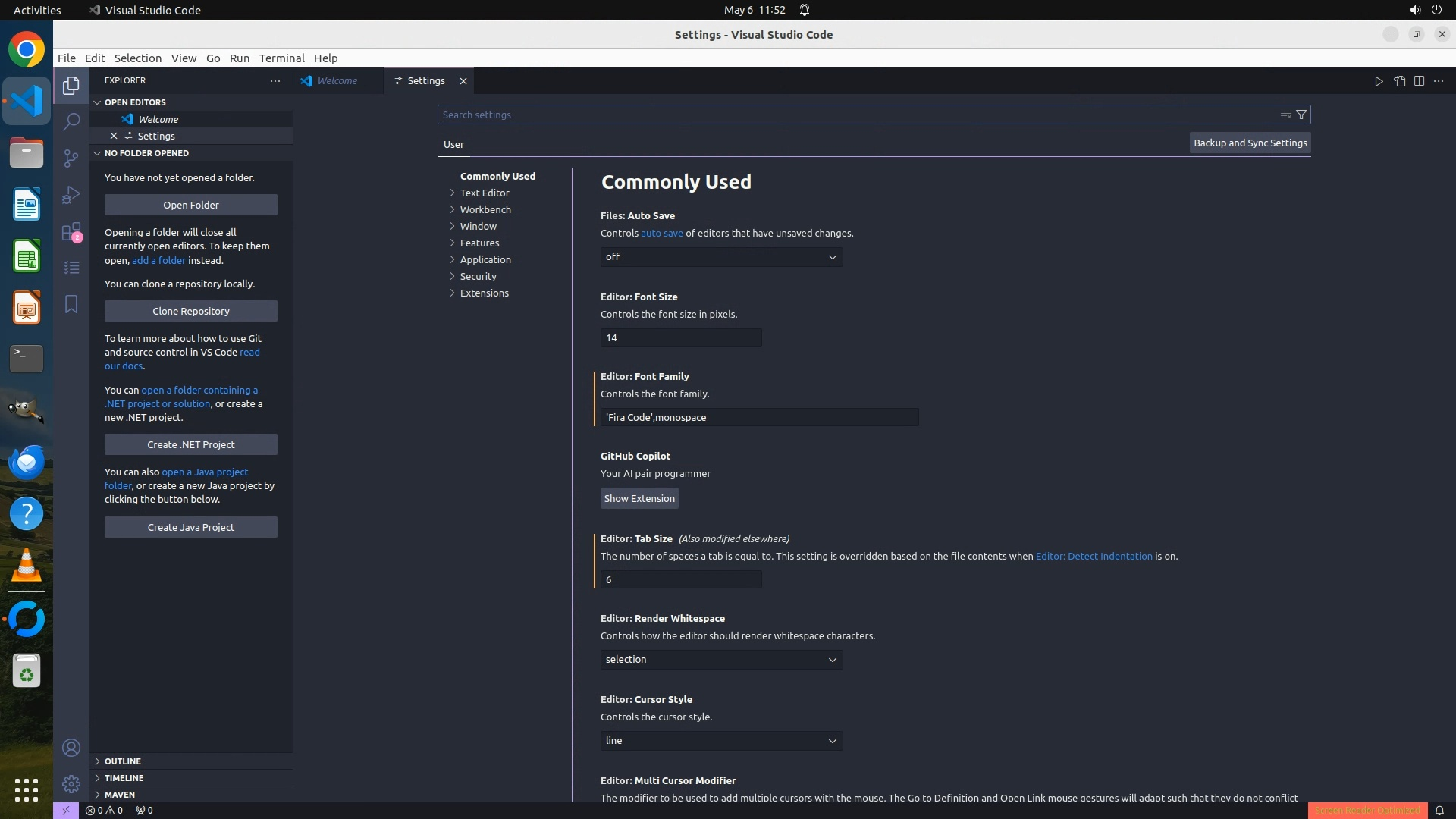Open the Extensions view icon

pyautogui.click(x=71, y=232)
